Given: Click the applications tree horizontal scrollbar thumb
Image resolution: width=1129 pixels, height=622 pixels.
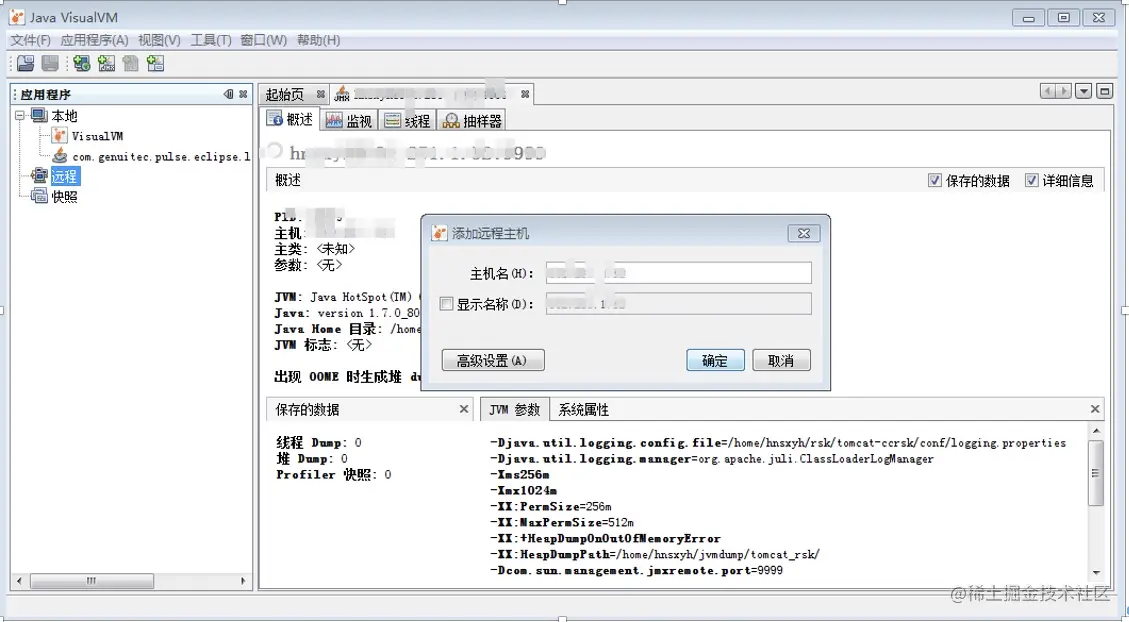Looking at the screenshot, I should 91,580.
